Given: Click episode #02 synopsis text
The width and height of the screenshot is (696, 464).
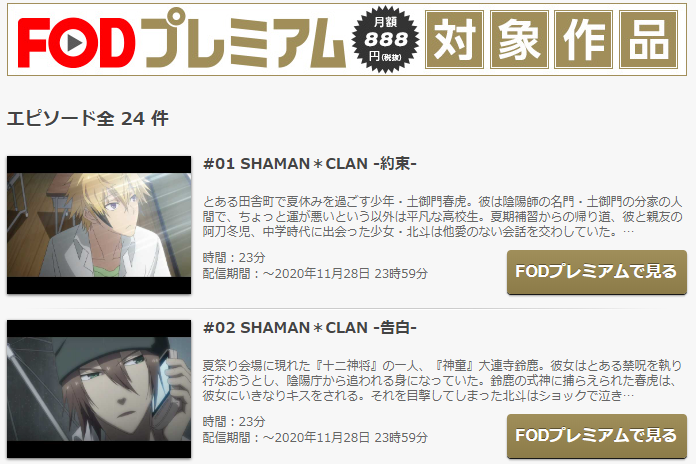Looking at the screenshot, I should [x=442, y=381].
